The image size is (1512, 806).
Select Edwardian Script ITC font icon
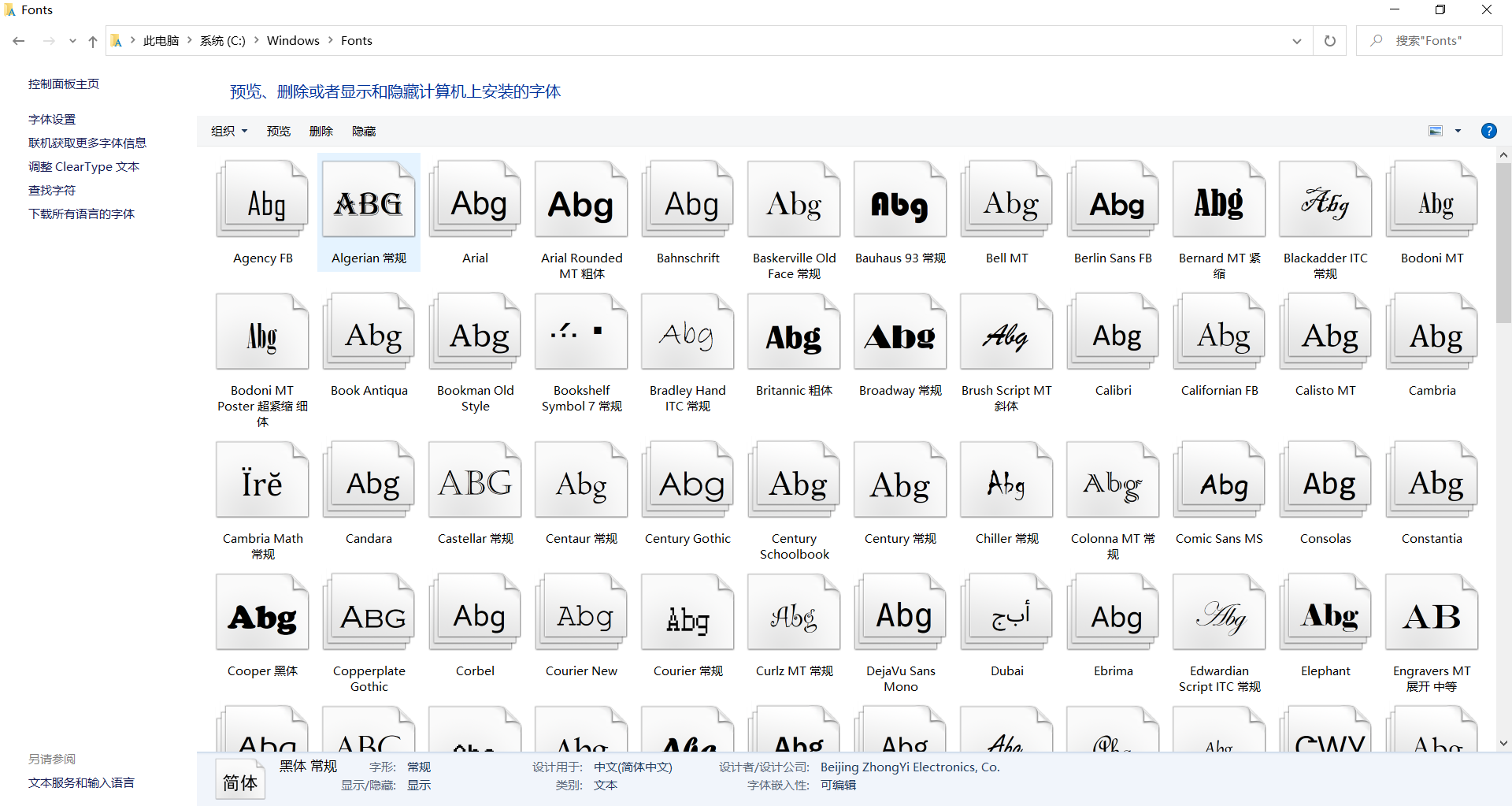(x=1219, y=612)
